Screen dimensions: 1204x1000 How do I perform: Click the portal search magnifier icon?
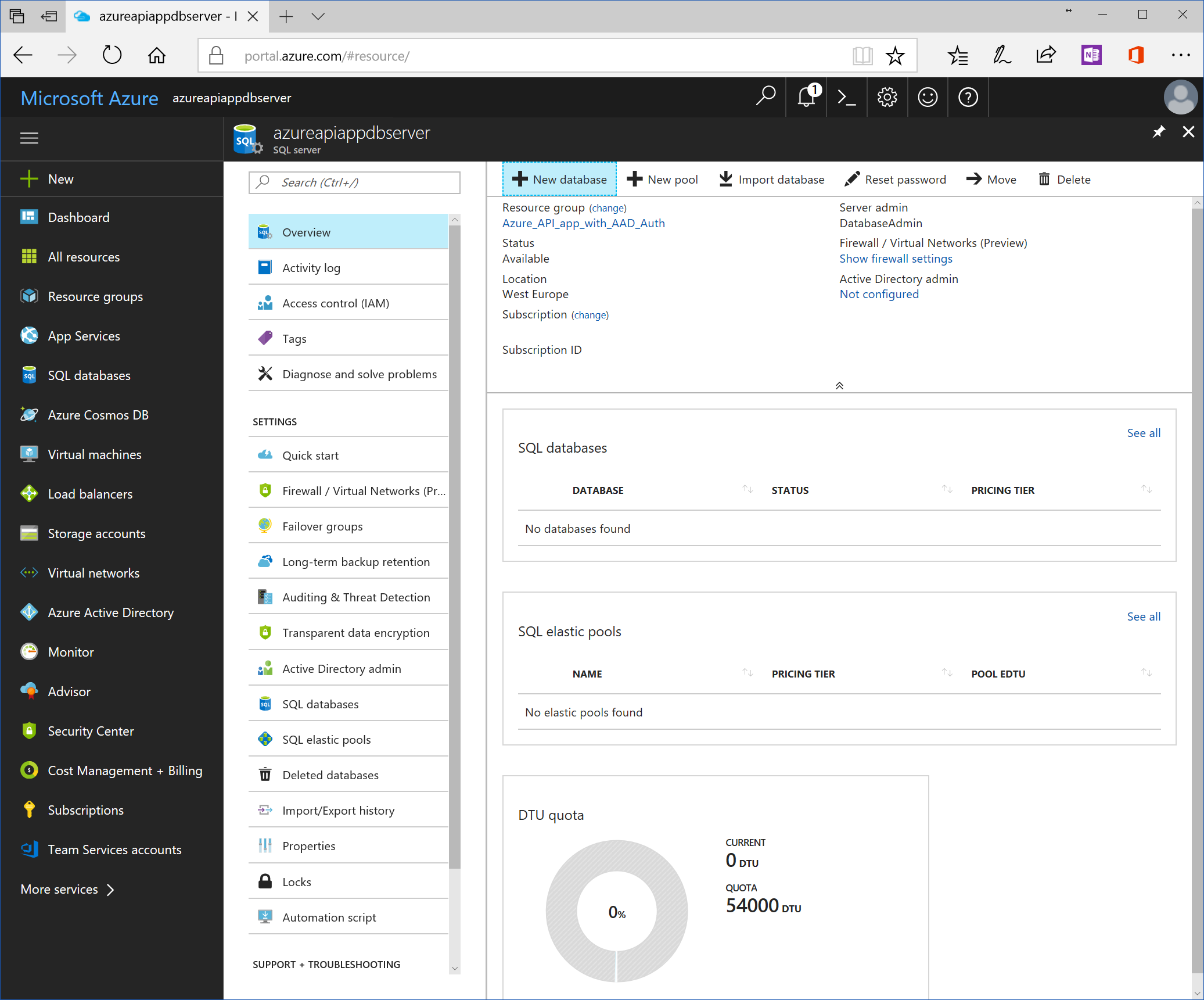point(765,96)
